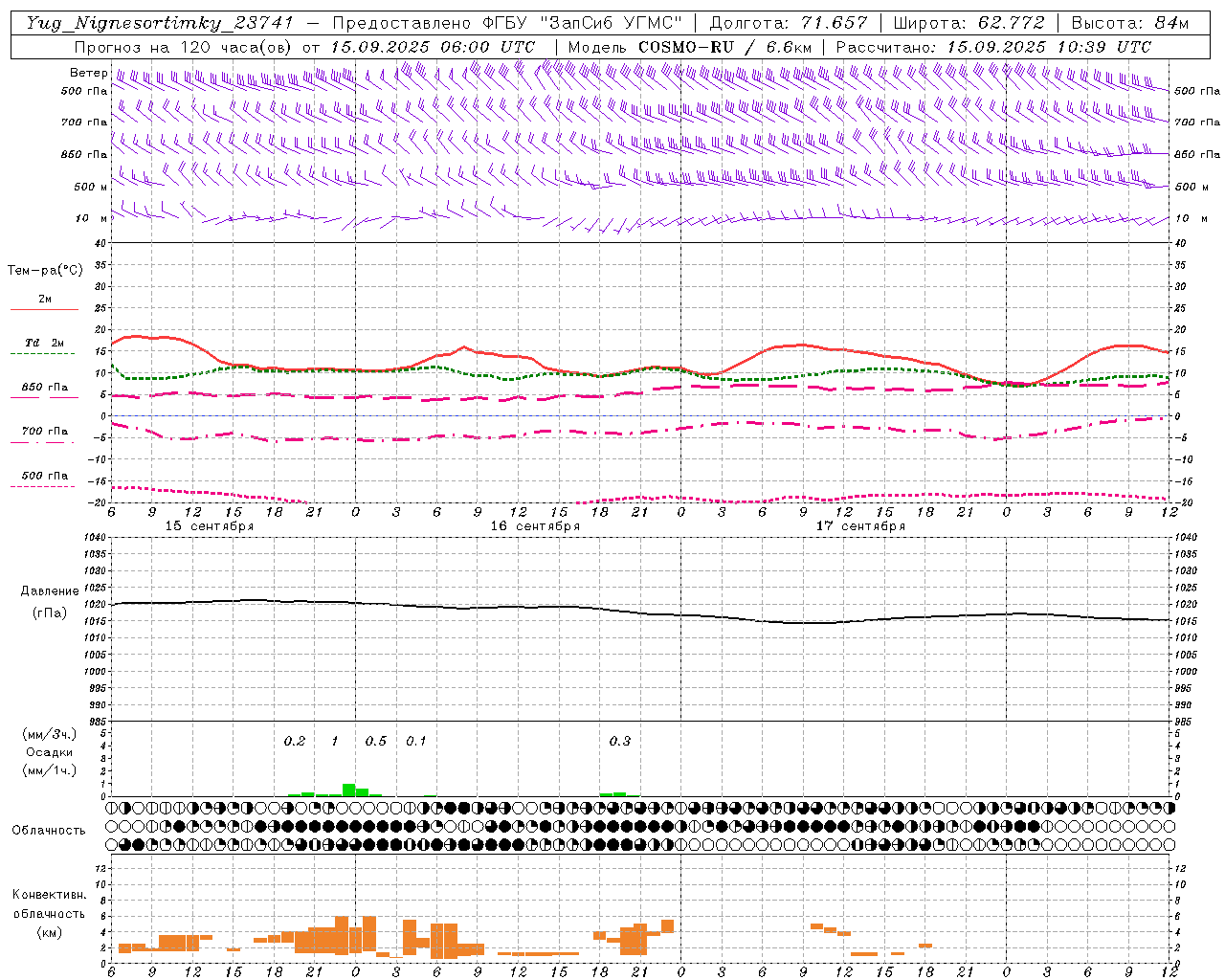Image resolution: width=1225 pixels, height=980 pixels.
Task: Click the Высота: 84м value
Action: coord(1130,23)
